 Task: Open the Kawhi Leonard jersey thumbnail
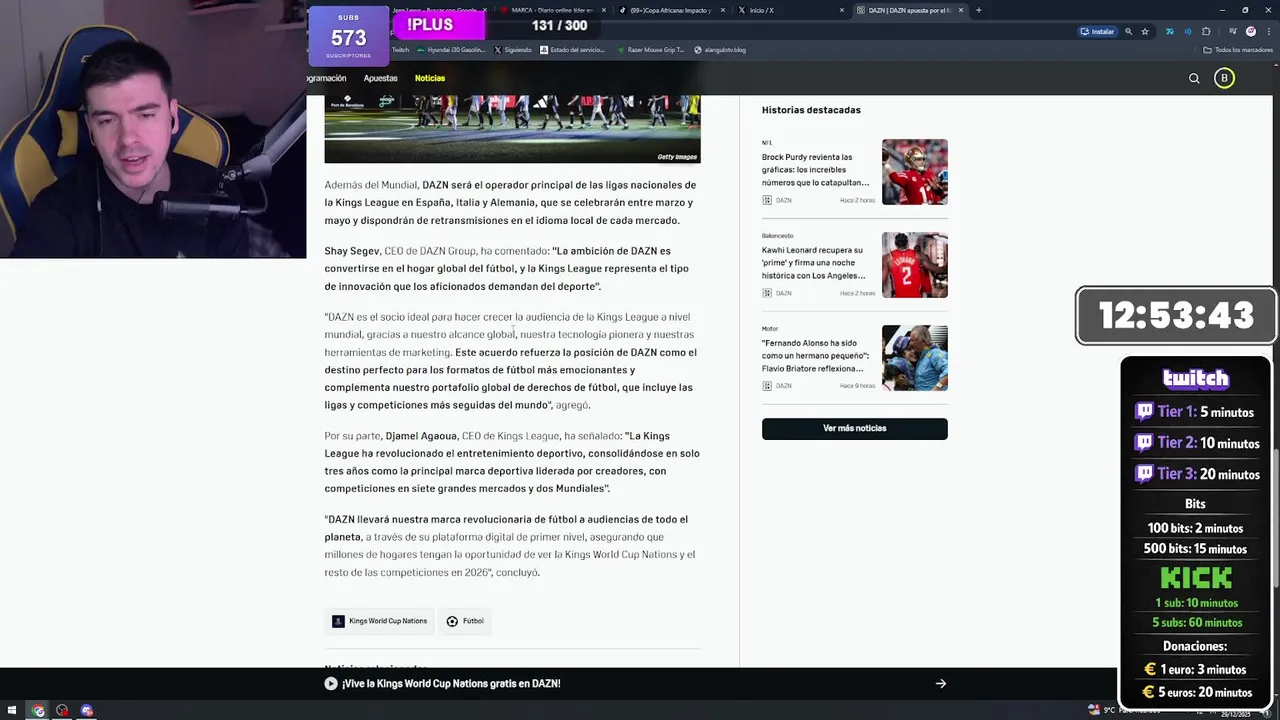(914, 265)
